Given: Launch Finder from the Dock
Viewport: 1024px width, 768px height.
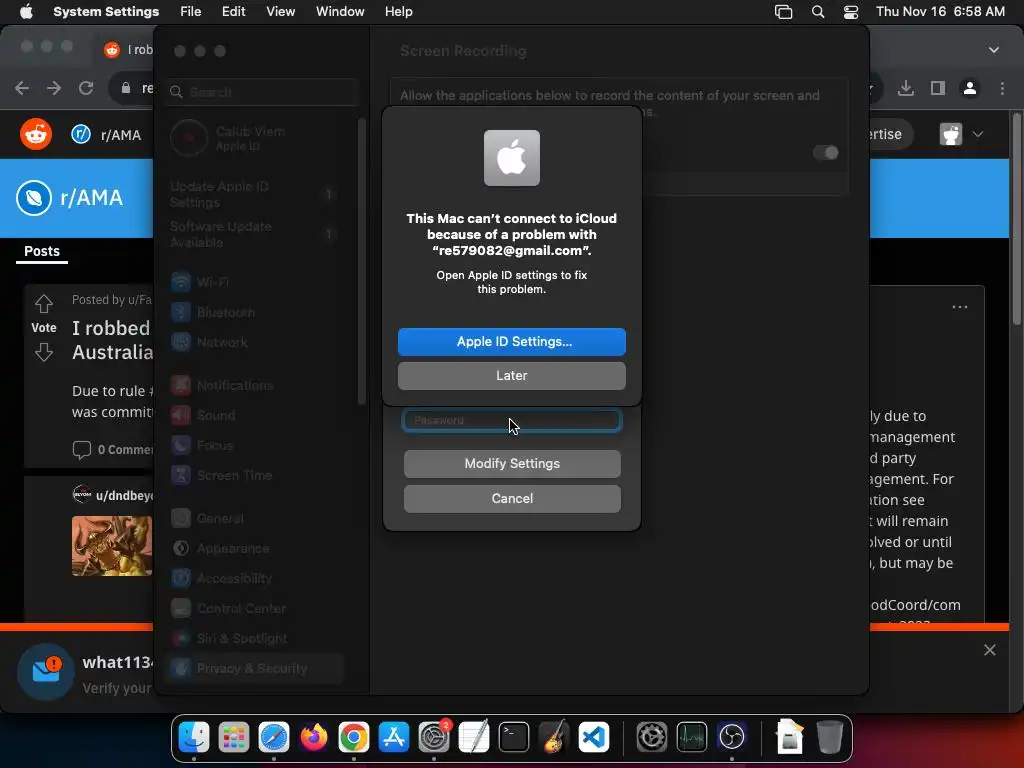Looking at the screenshot, I should tap(194, 737).
